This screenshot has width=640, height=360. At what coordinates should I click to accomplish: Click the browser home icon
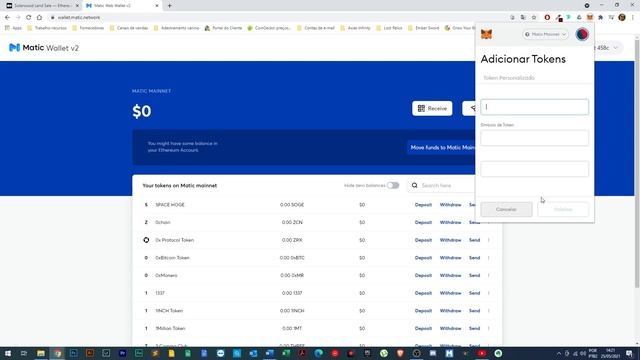[x=39, y=18]
